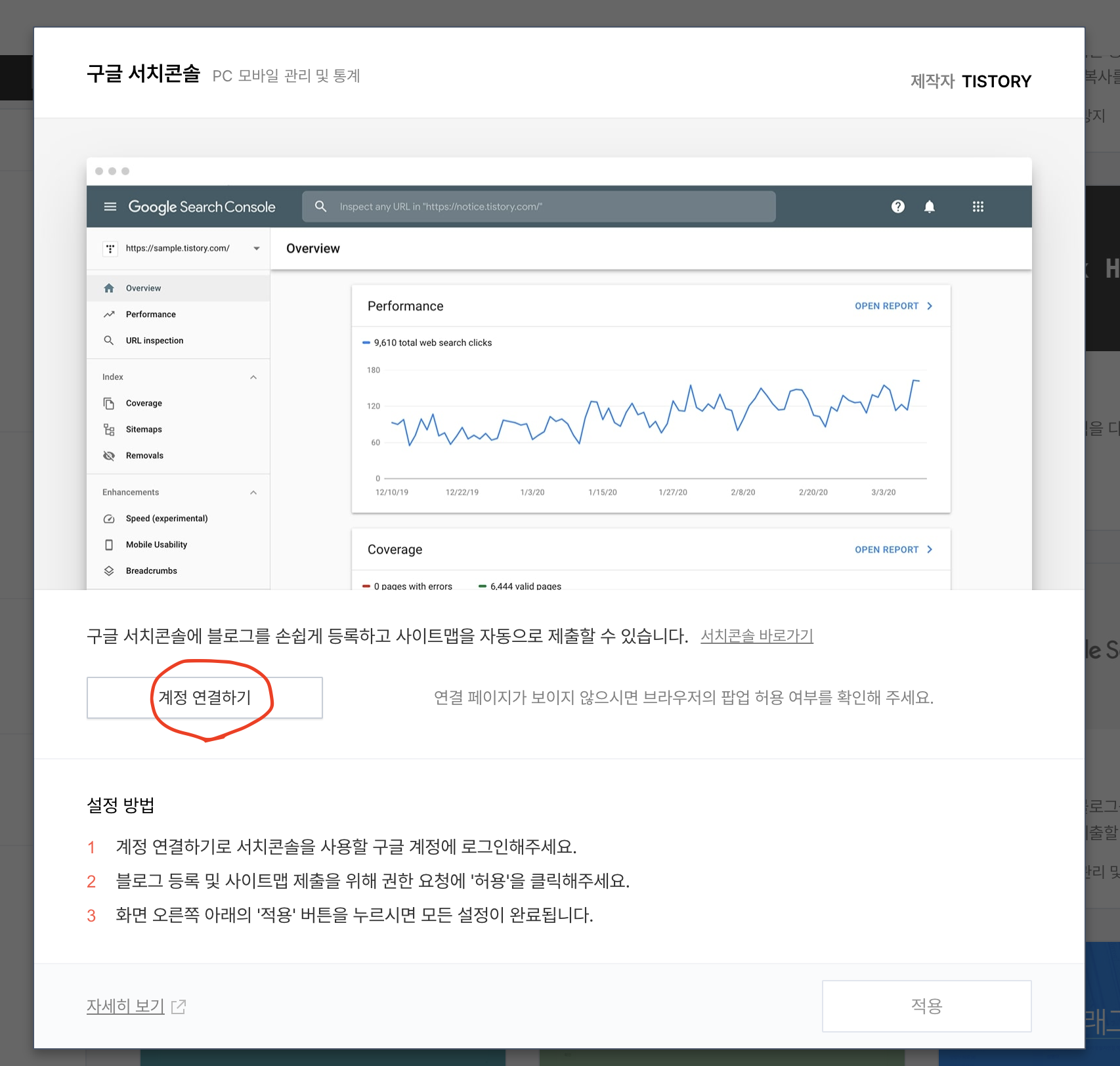Viewport: 1120px width, 1066px height.
Task: Select Speed (experimental) in the sidebar
Action: 178,519
